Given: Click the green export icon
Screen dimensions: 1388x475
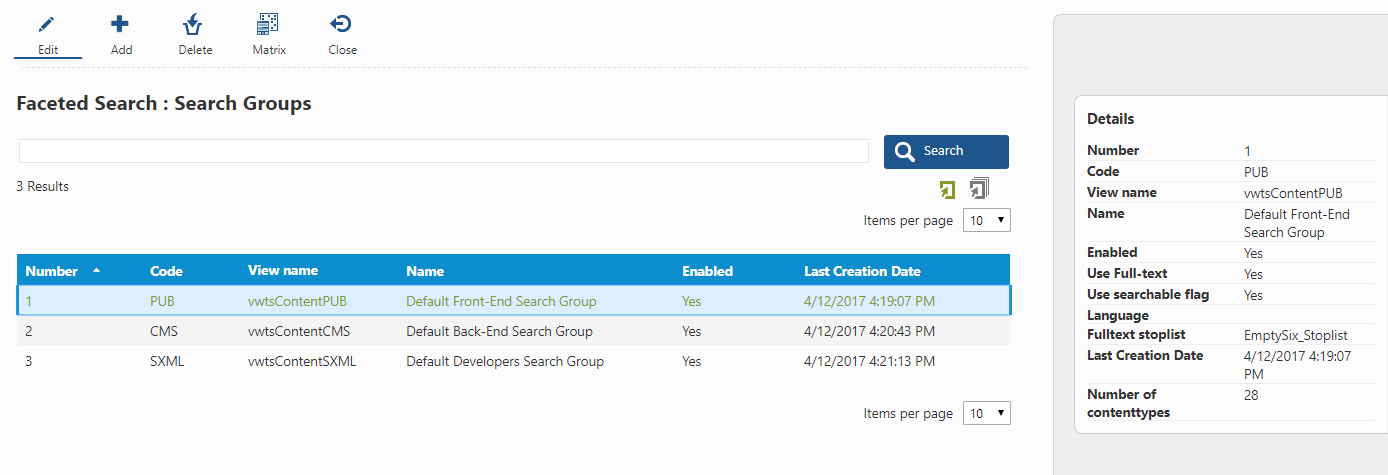Looking at the screenshot, I should coord(948,189).
